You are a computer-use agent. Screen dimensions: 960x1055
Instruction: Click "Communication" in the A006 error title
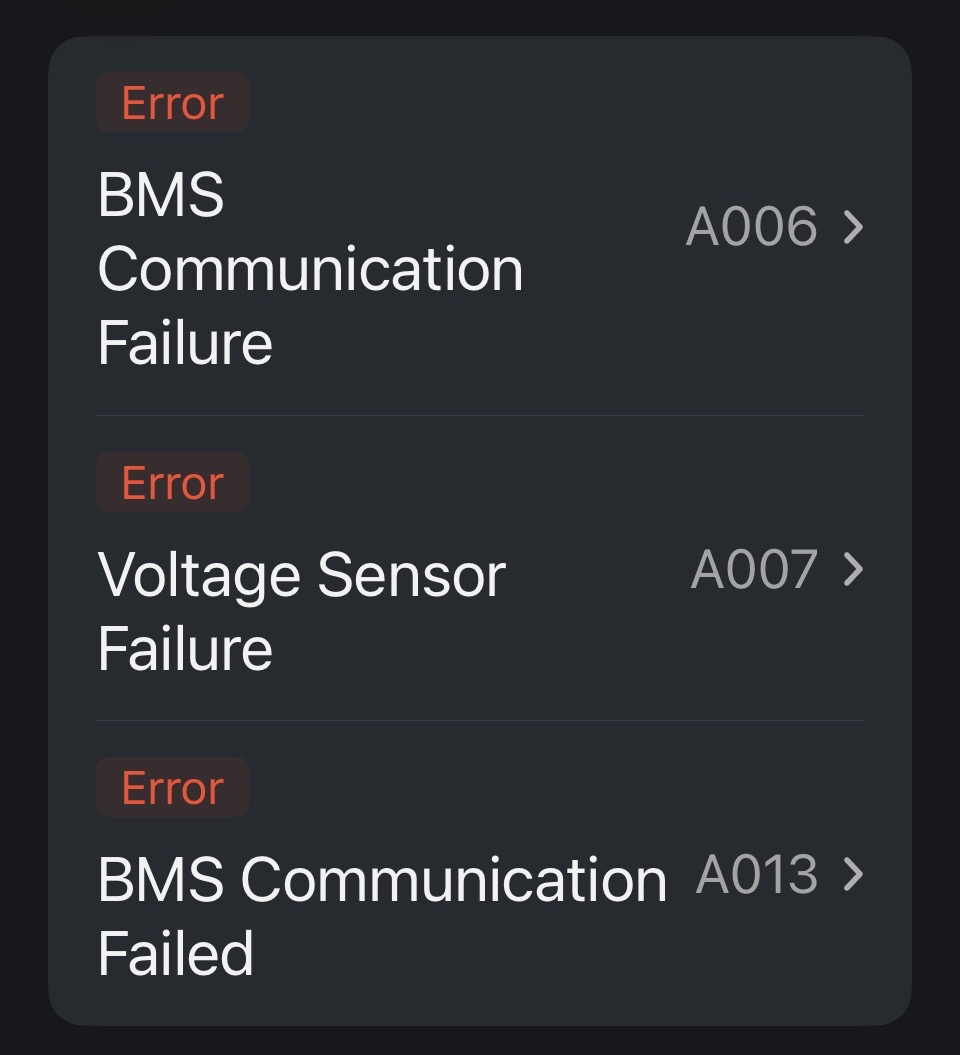point(310,269)
